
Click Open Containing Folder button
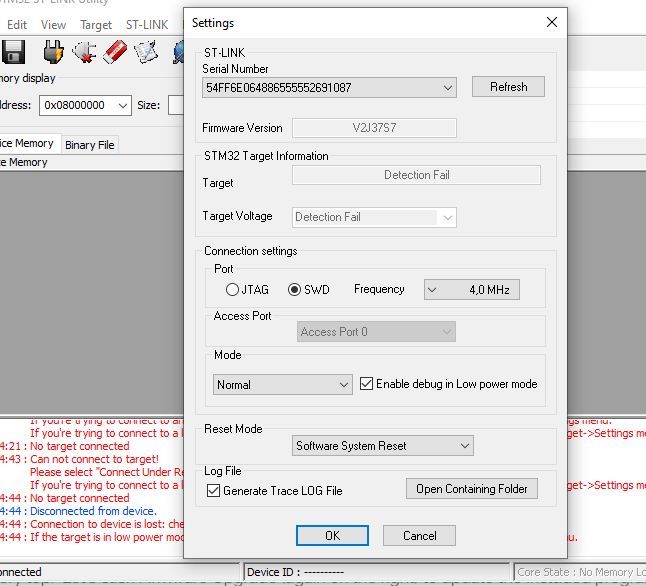click(x=472, y=489)
